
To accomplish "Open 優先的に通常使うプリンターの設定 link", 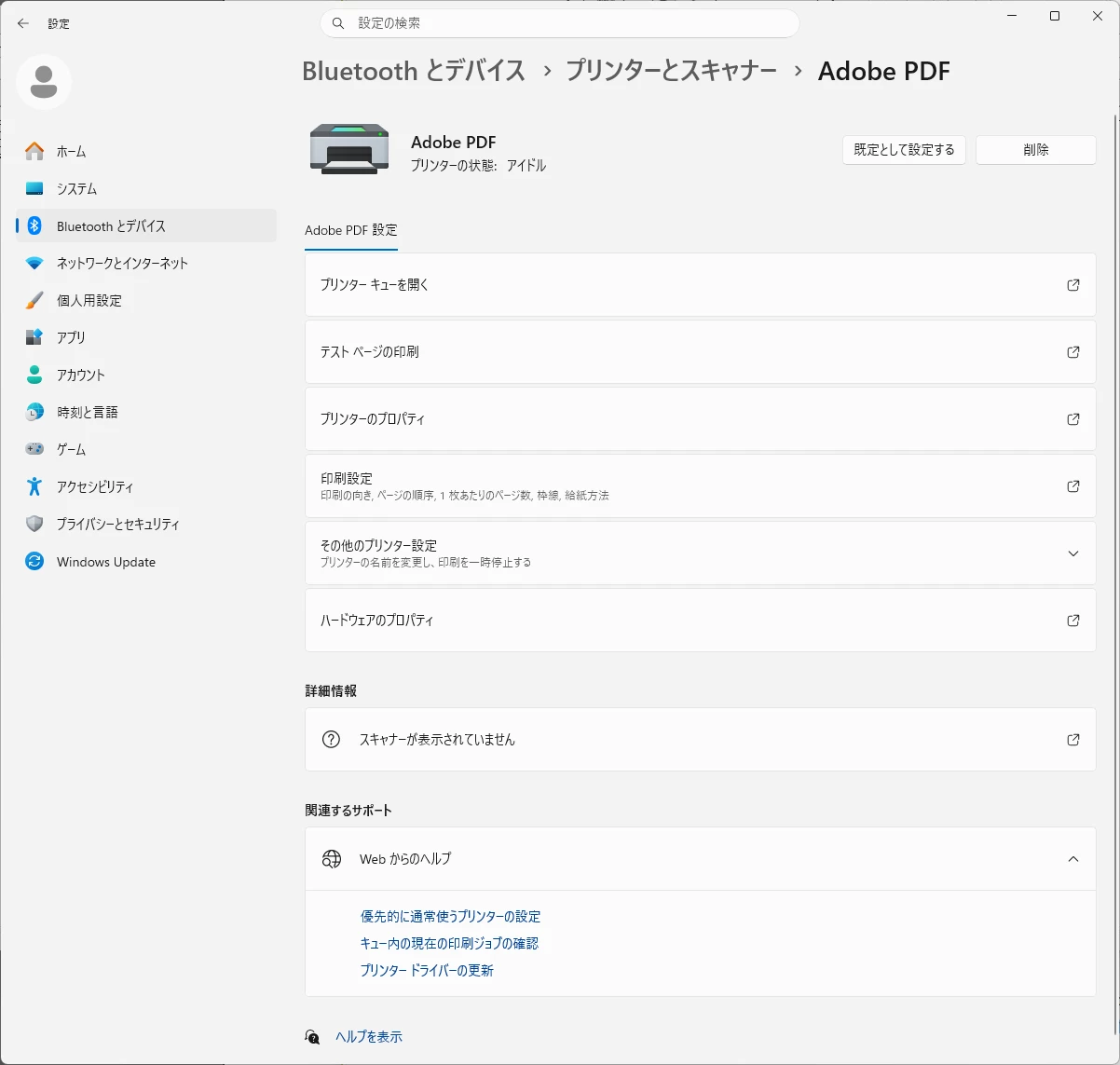I will pyautogui.click(x=450, y=917).
